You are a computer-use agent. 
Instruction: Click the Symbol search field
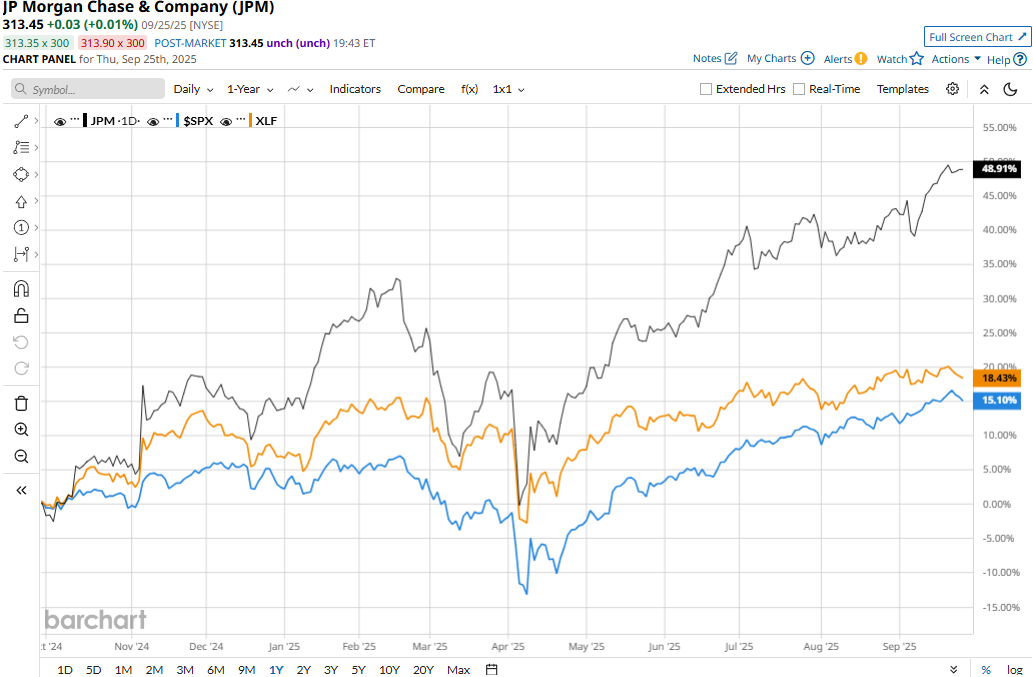(x=88, y=89)
